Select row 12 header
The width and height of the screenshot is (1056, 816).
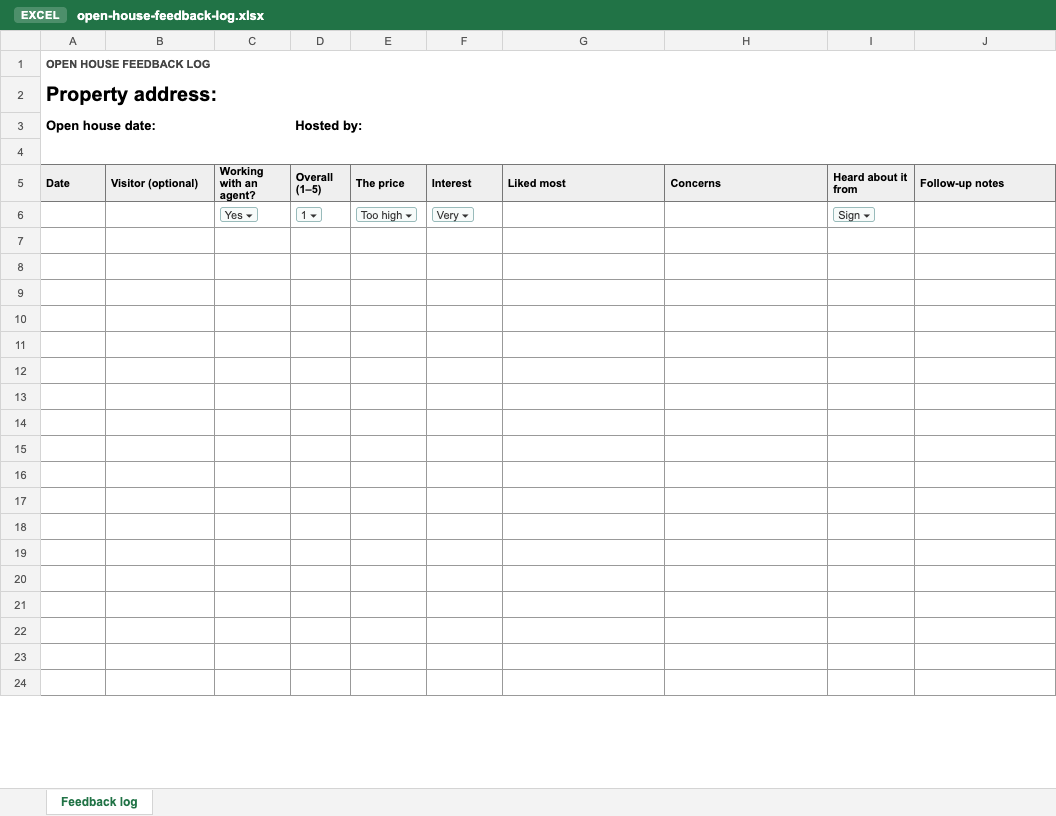point(20,371)
